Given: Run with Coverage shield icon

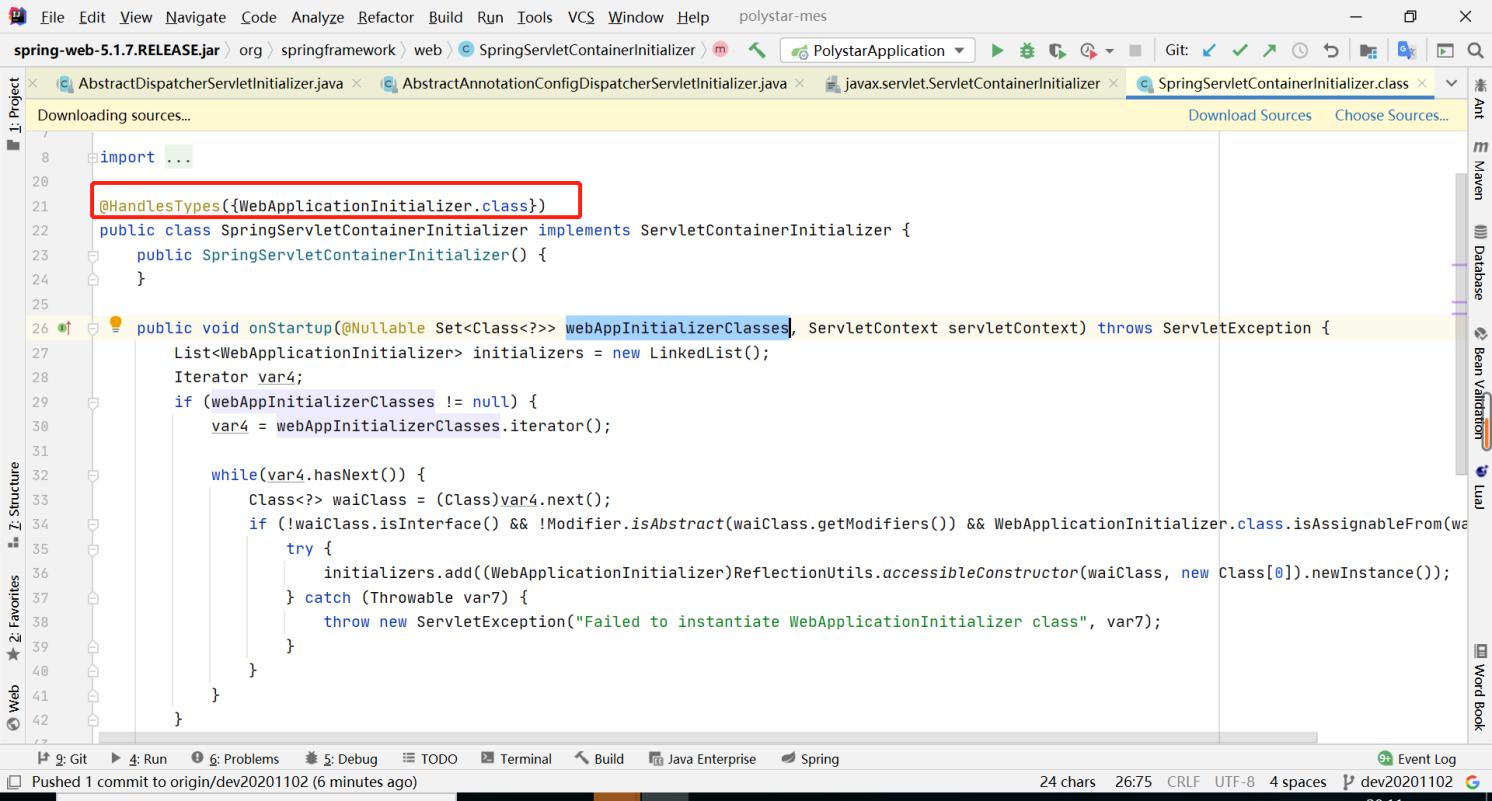Looking at the screenshot, I should tap(1055, 50).
